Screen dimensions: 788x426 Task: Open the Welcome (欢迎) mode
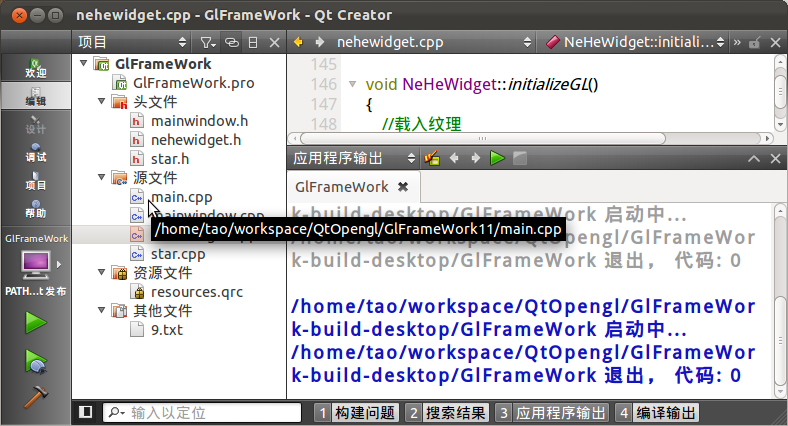point(36,68)
